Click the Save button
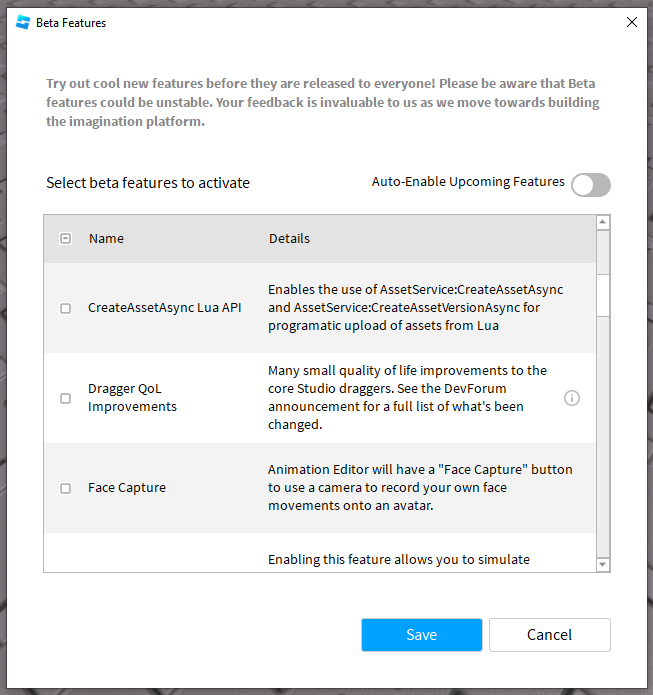The image size is (653, 695). pos(422,635)
